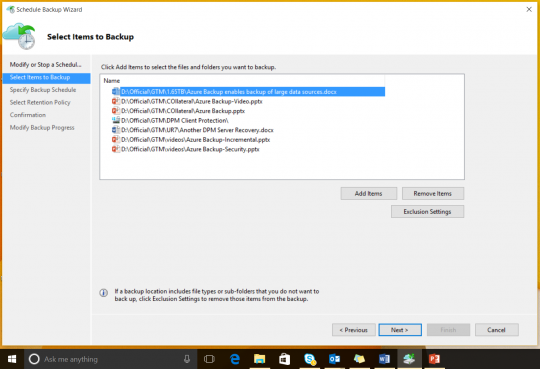Screen dimensions: 540x369
Task: Click the Next button
Action: point(400,330)
